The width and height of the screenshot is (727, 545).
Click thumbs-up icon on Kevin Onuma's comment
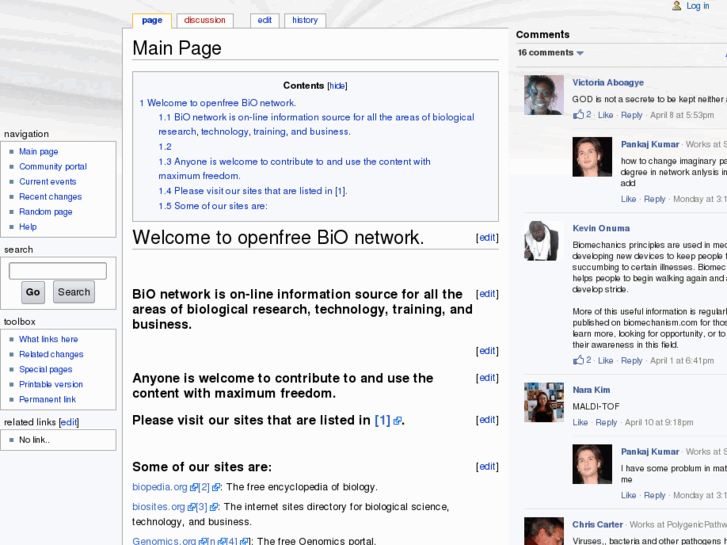coord(578,360)
